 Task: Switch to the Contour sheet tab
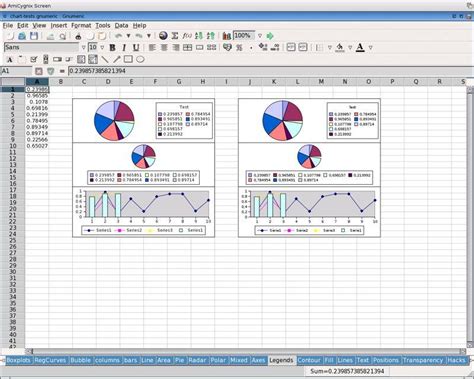(x=309, y=360)
